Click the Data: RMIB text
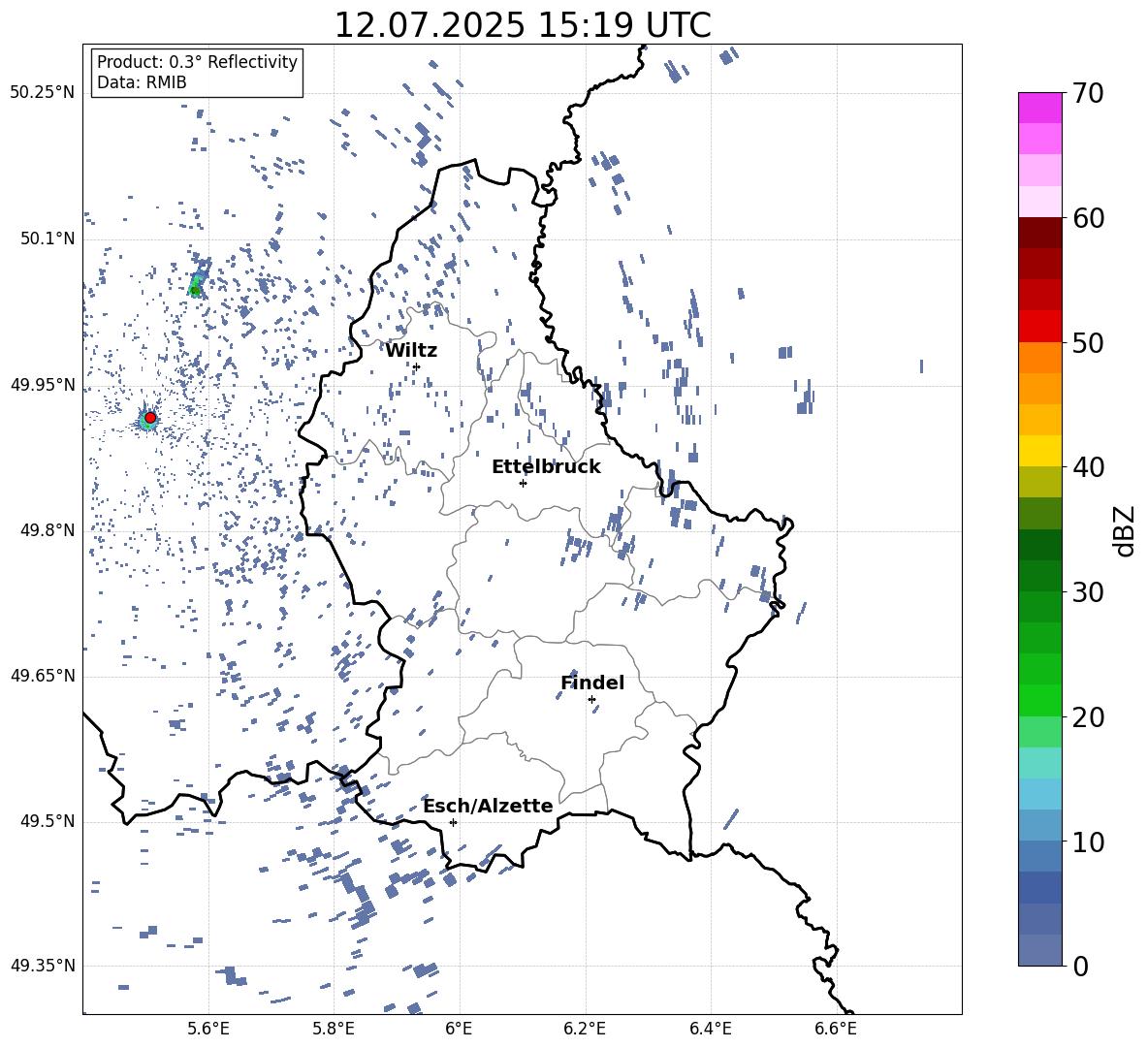The width and height of the screenshot is (1148, 1048). (x=142, y=82)
